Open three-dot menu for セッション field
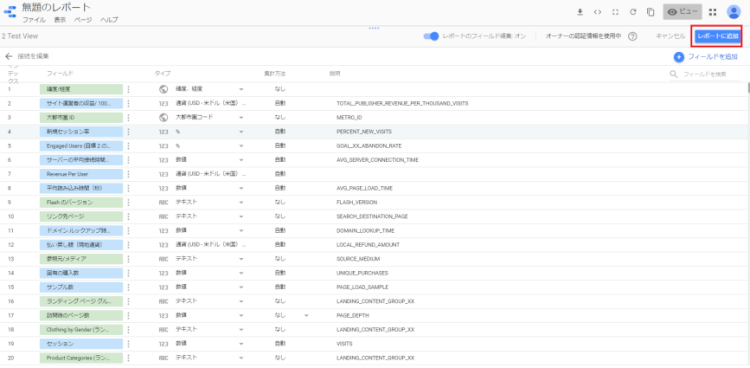Image resolution: width=750 pixels, height=368 pixels. point(128,344)
